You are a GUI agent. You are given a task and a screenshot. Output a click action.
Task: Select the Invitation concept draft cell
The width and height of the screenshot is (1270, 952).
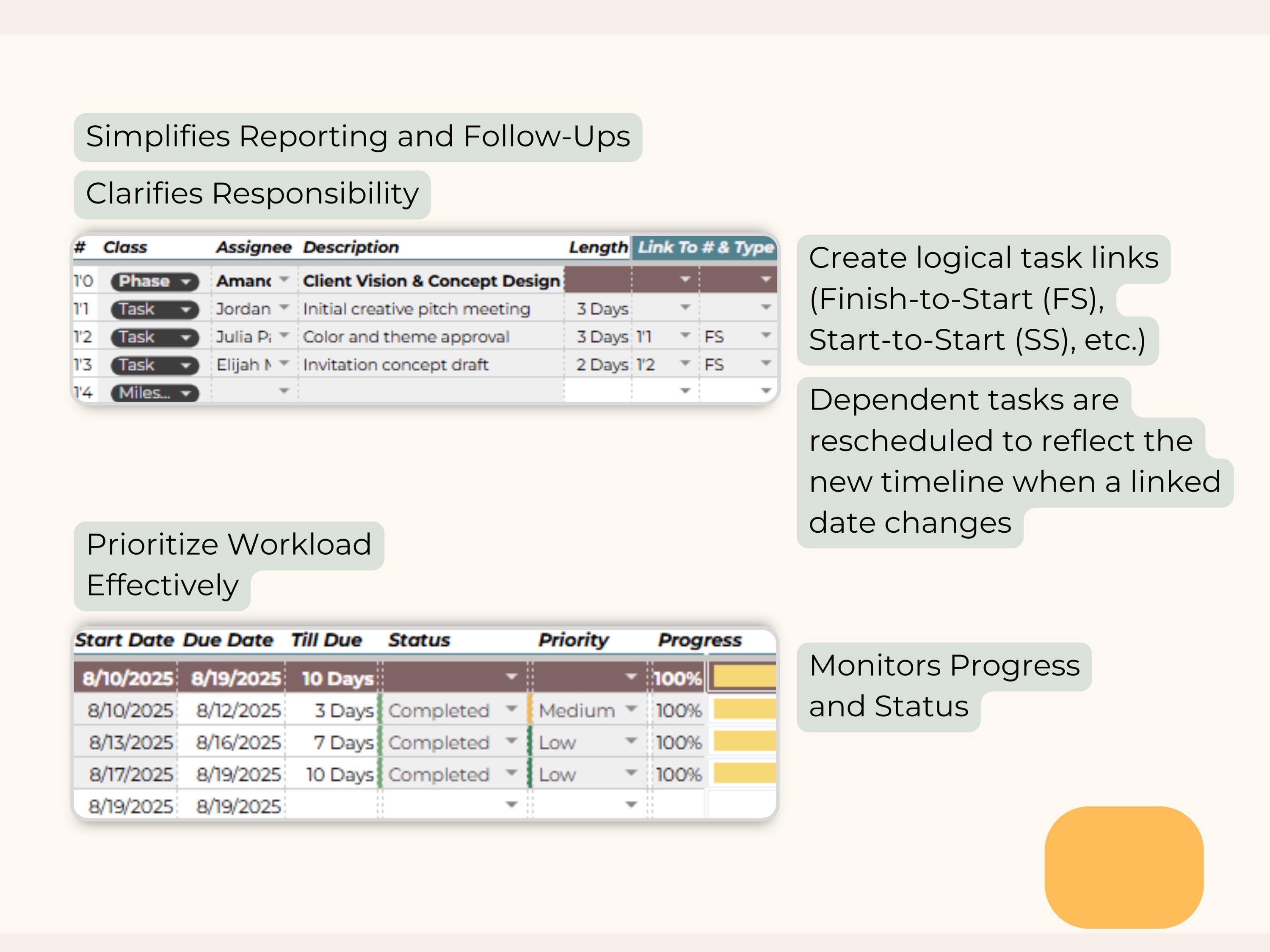[x=431, y=364]
